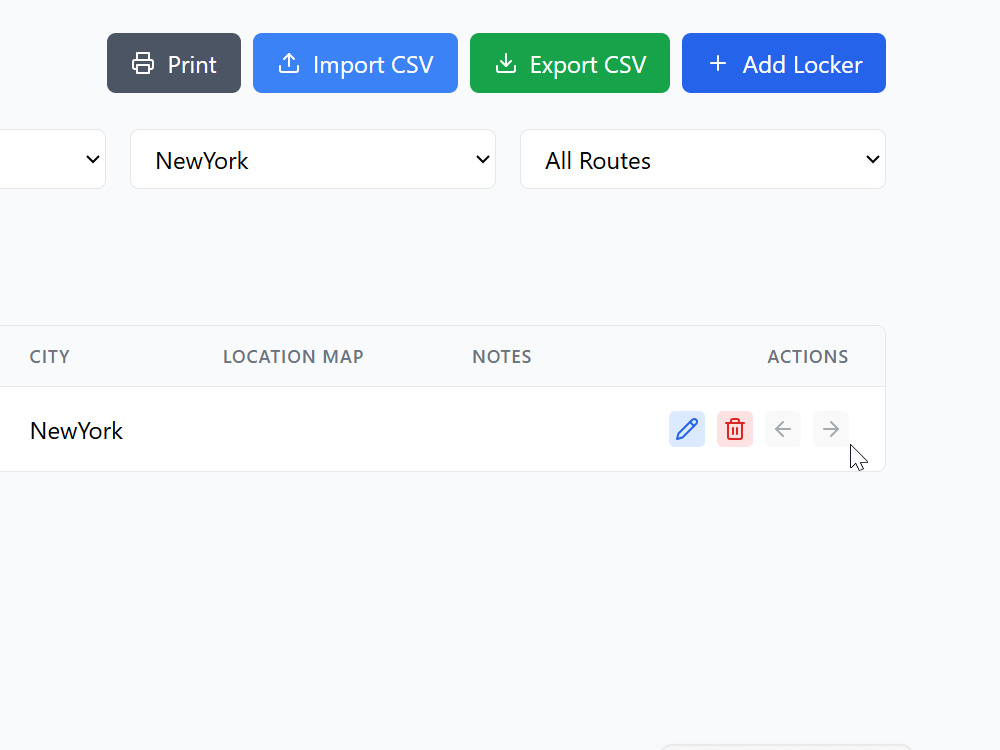Add a new locker
This screenshot has height=750, width=1000.
point(784,63)
